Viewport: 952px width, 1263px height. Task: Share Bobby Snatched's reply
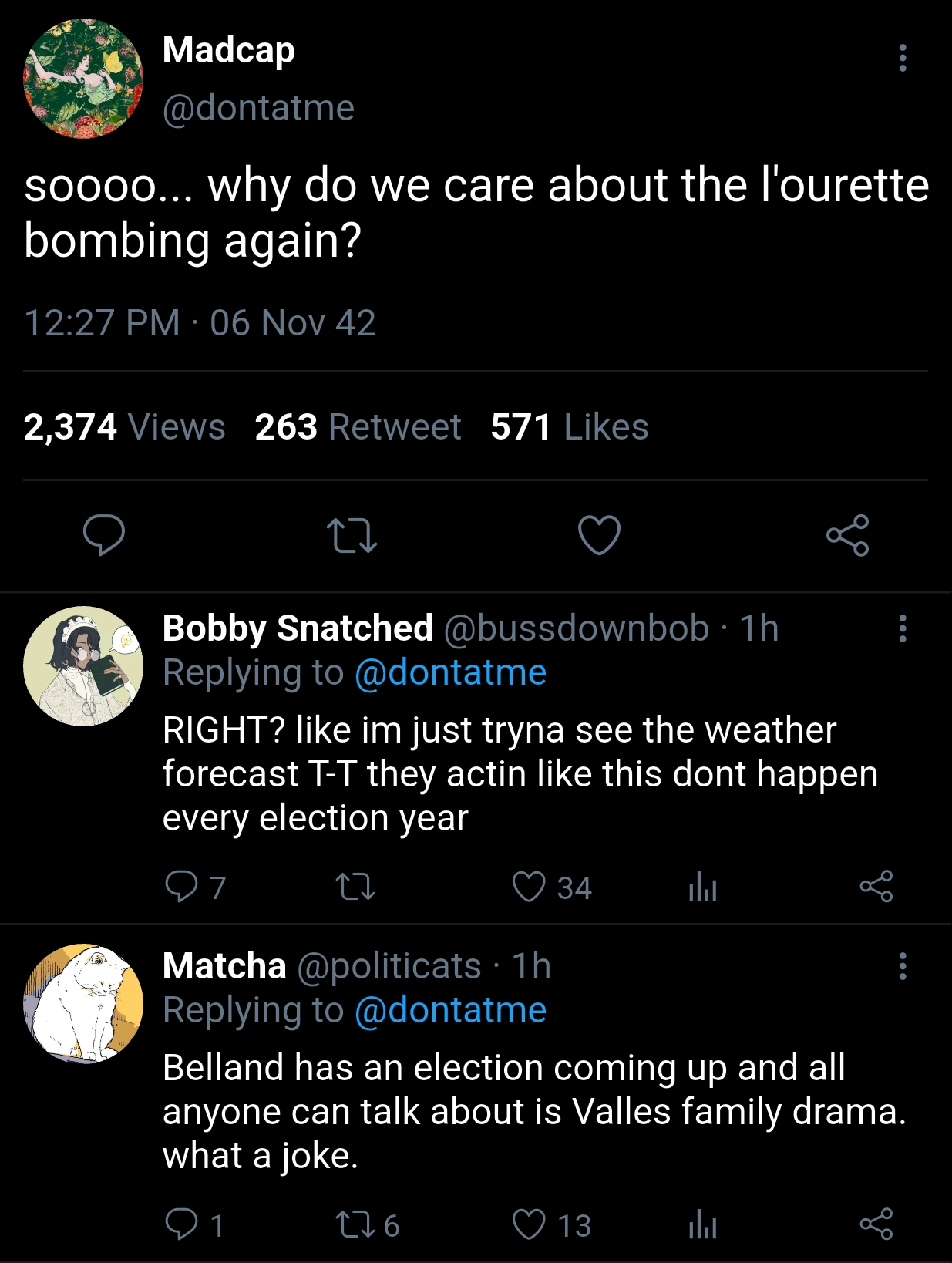(x=876, y=886)
